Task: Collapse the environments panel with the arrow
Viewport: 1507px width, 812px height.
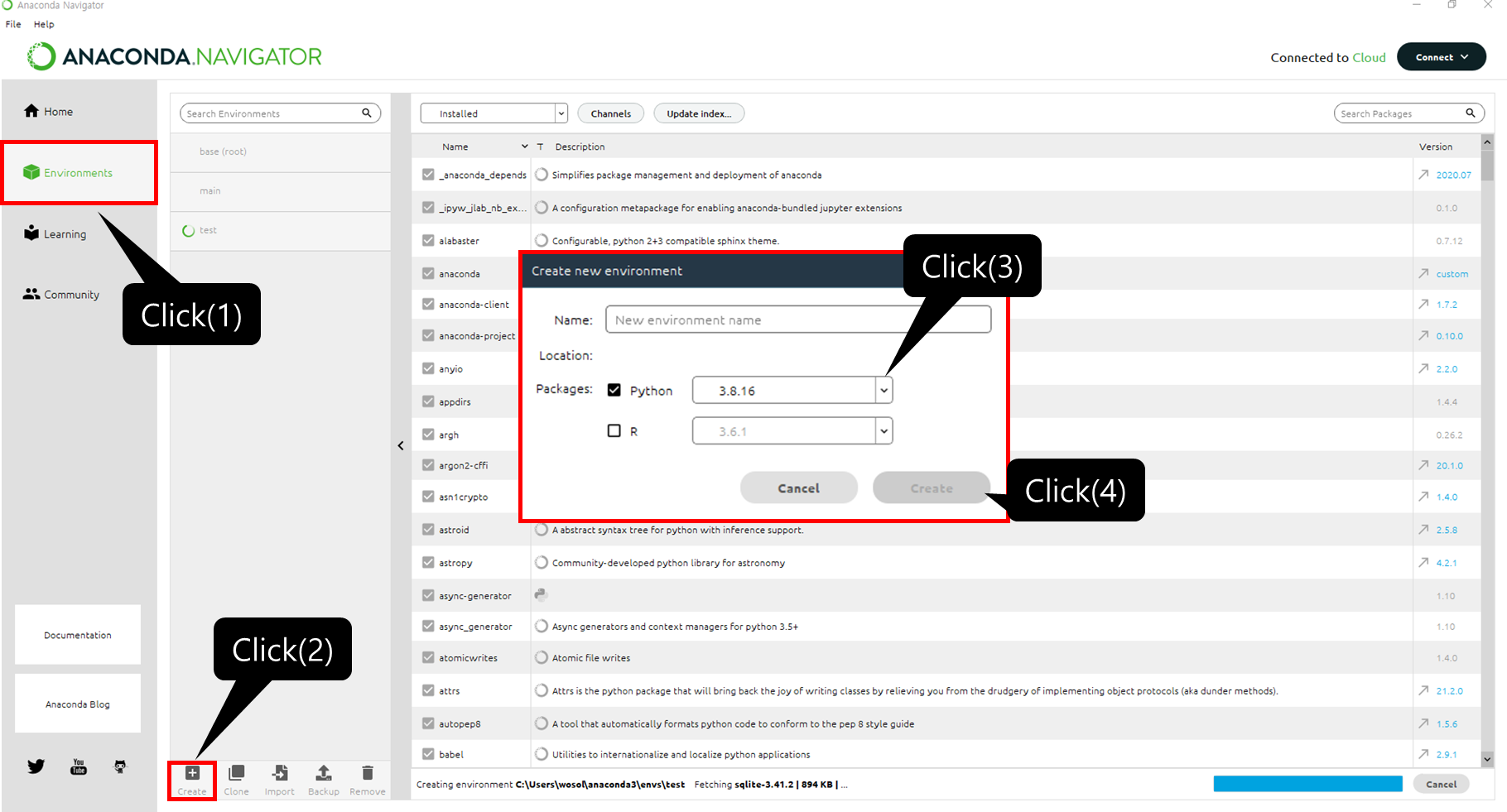Action: (x=401, y=445)
